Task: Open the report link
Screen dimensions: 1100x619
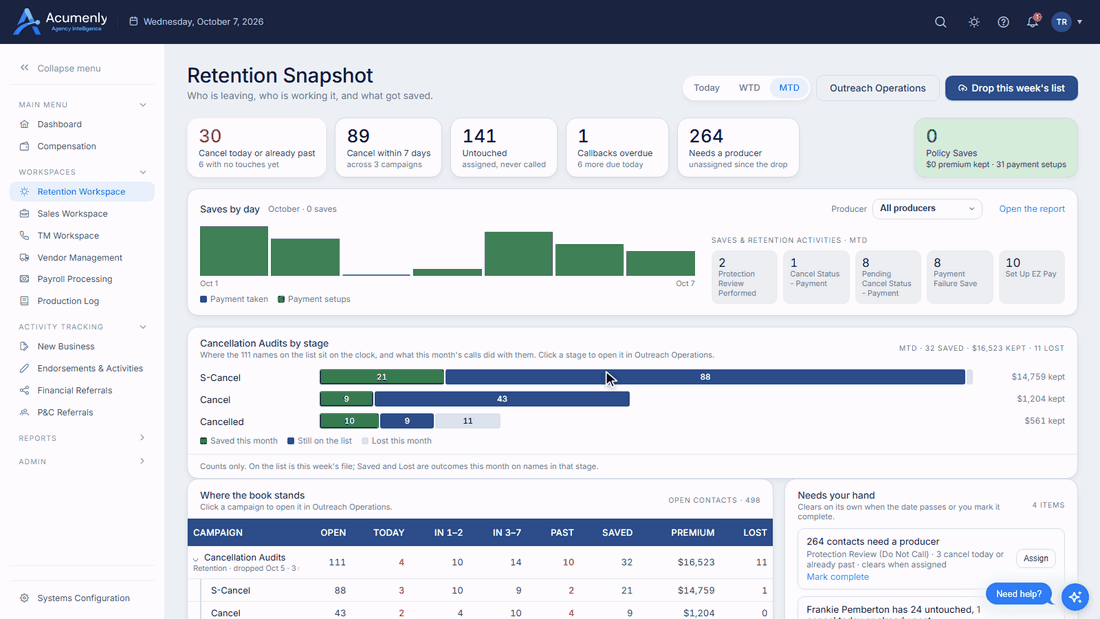Action: coord(1031,208)
